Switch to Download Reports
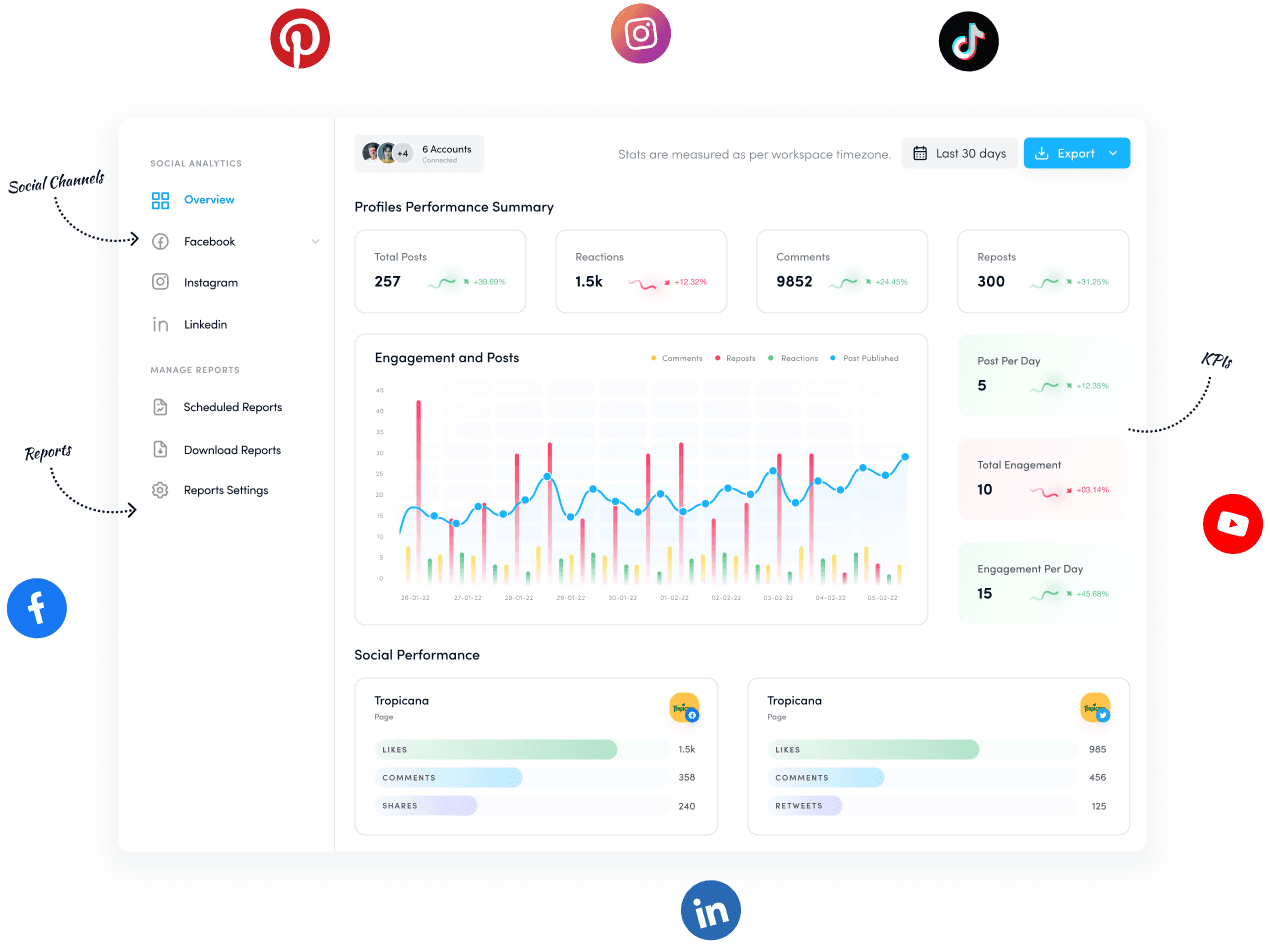 click(231, 449)
